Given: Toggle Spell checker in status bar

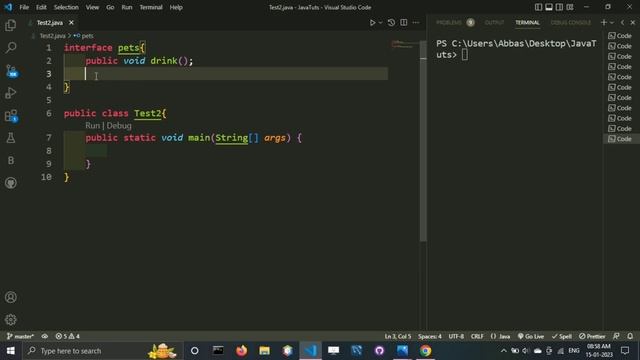Looking at the screenshot, I should pos(562,336).
